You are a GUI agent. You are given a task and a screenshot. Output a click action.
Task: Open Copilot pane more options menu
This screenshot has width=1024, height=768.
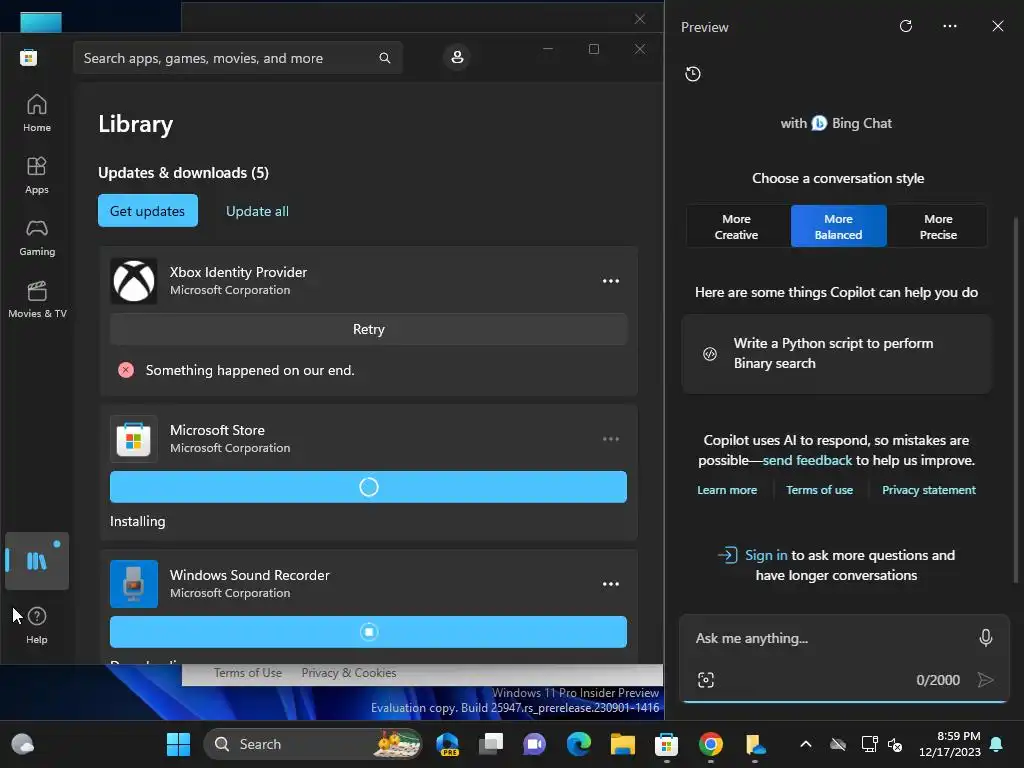[950, 26]
